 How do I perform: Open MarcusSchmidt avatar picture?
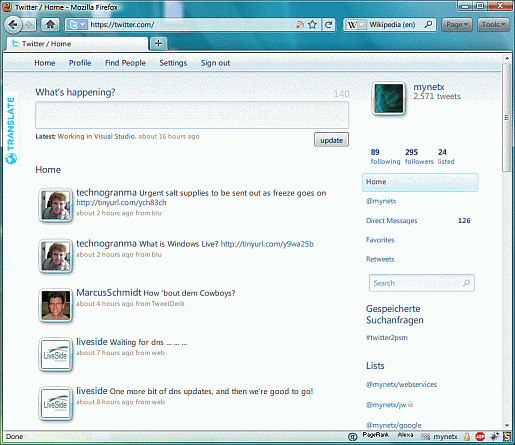click(56, 305)
